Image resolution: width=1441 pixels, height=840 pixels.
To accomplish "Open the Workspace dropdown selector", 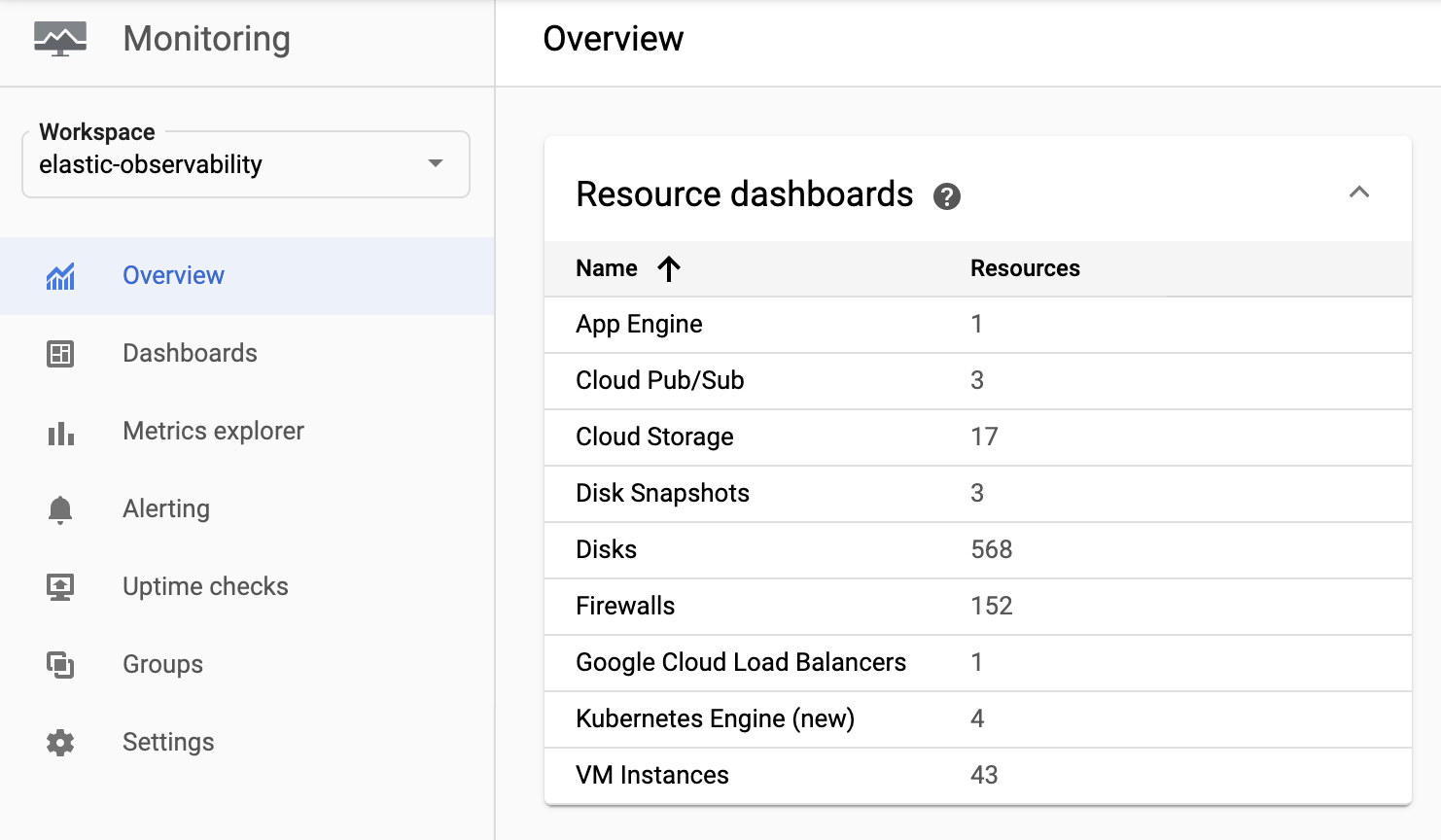I will click(245, 164).
